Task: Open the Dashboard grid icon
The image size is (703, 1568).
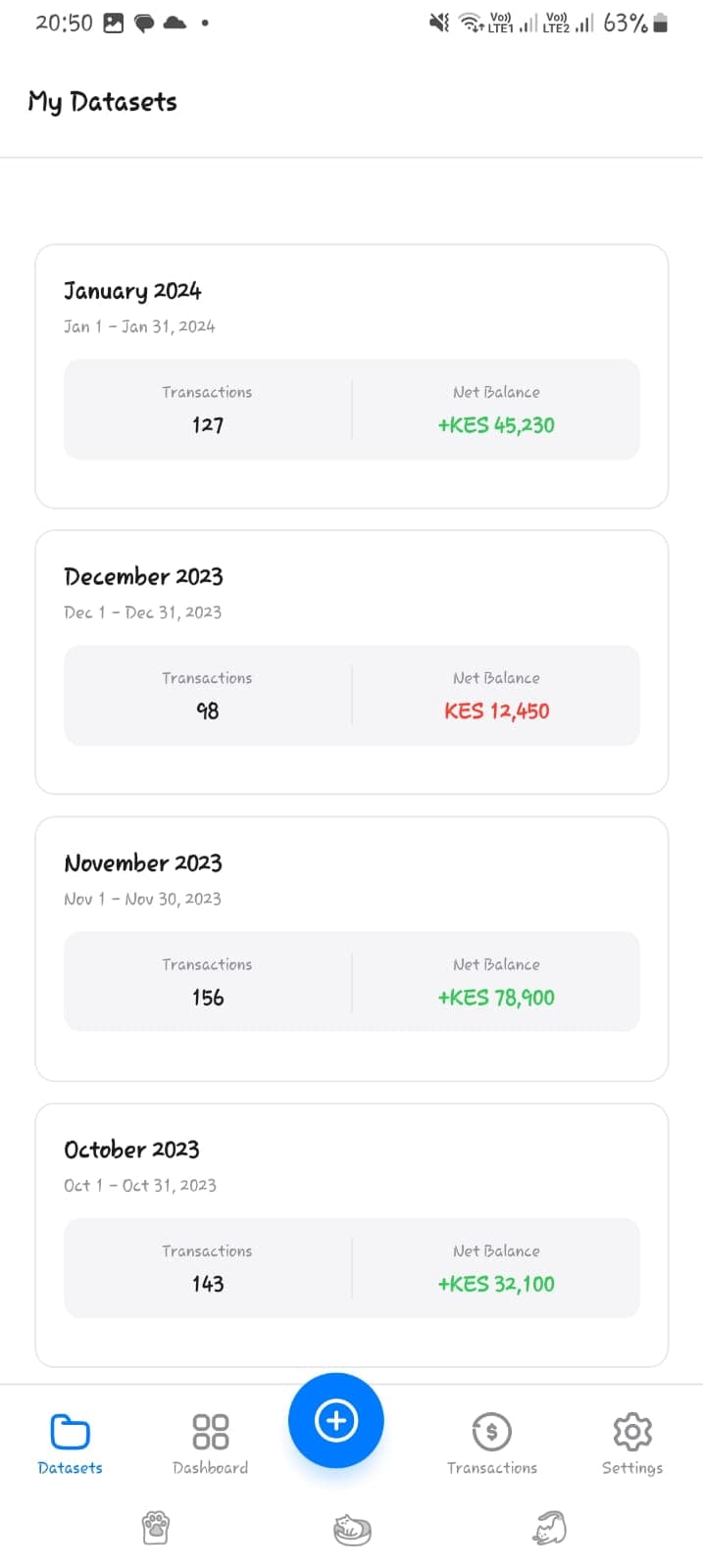Action: [209, 1431]
